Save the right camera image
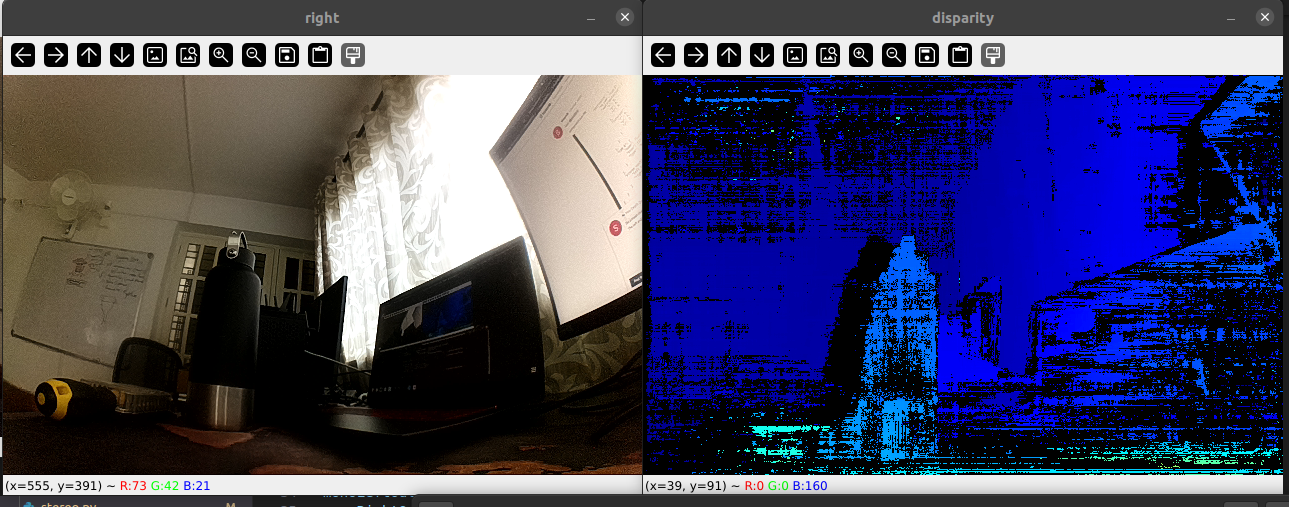This screenshot has width=1289, height=507. 287,55
